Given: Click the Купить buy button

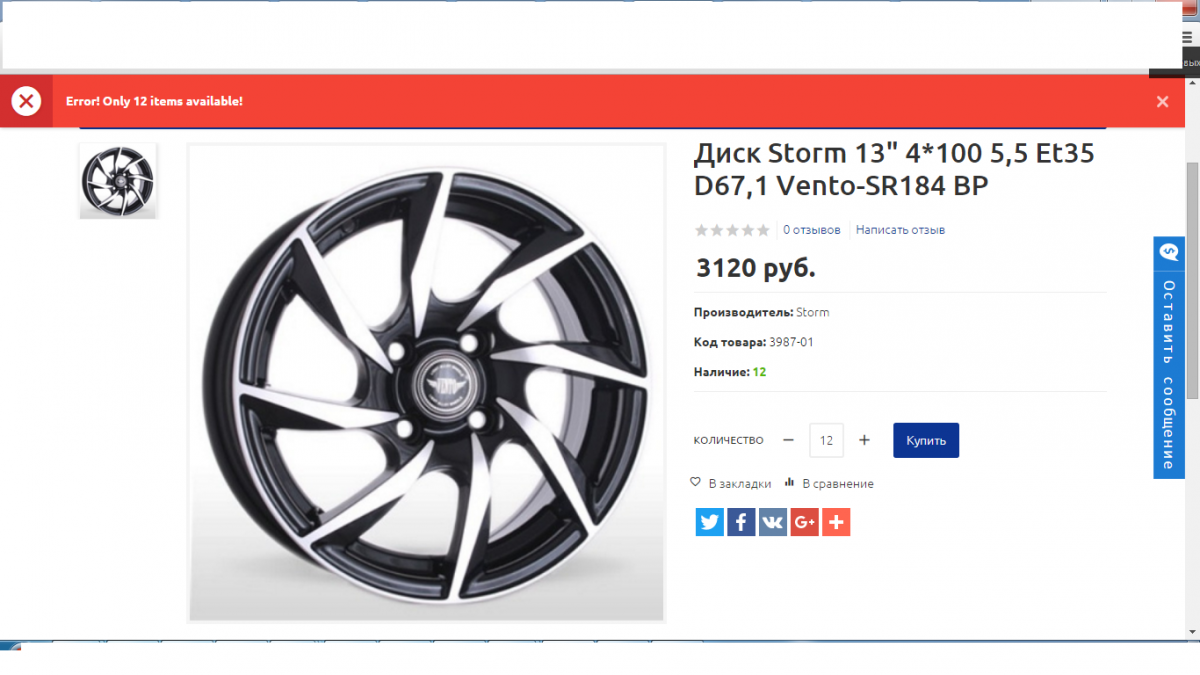Looking at the screenshot, I should click(926, 440).
